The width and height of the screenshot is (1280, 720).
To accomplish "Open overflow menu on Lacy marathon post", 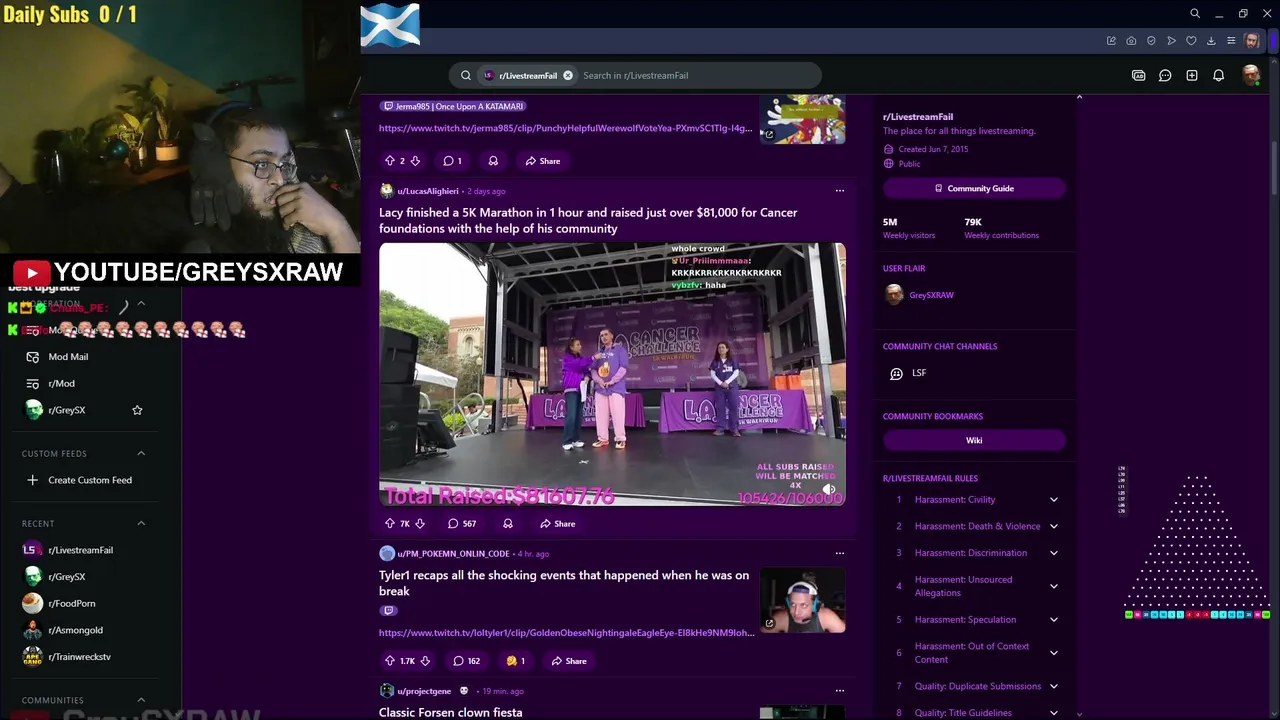I will pos(840,191).
